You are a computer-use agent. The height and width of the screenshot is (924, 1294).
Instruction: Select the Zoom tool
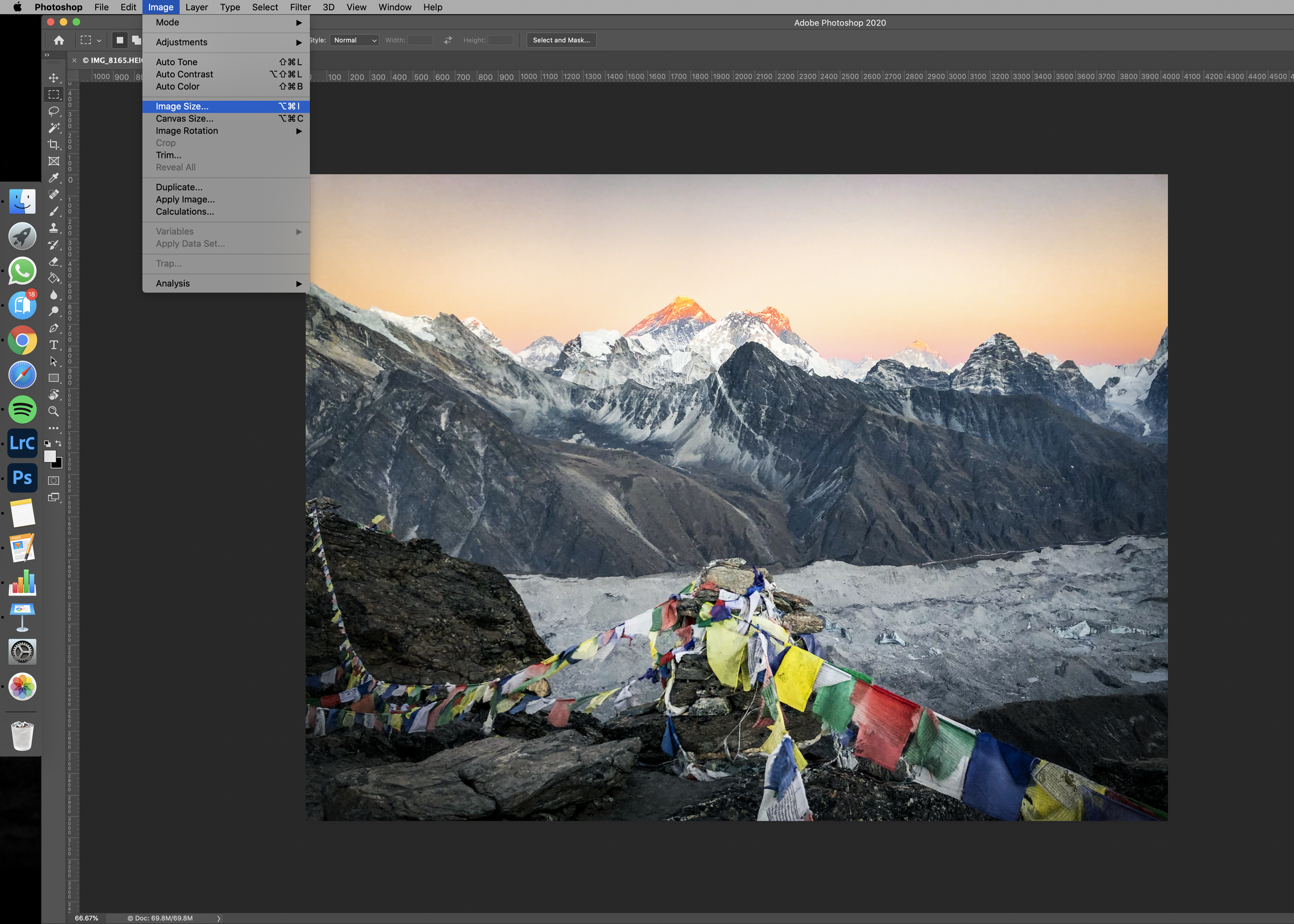coord(54,412)
